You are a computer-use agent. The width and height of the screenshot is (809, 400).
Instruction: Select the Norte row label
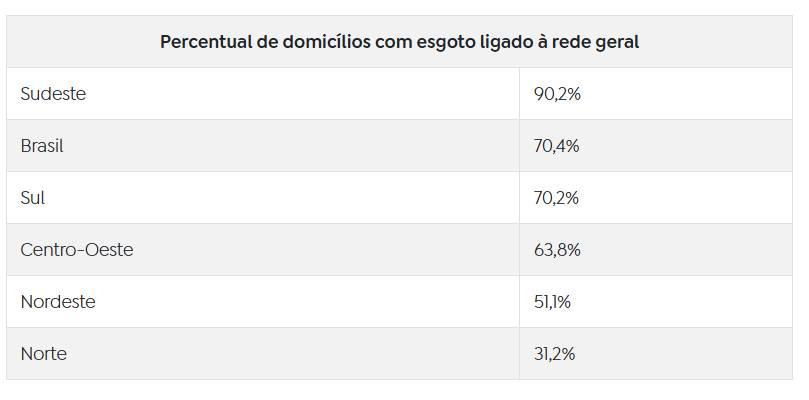point(43,354)
